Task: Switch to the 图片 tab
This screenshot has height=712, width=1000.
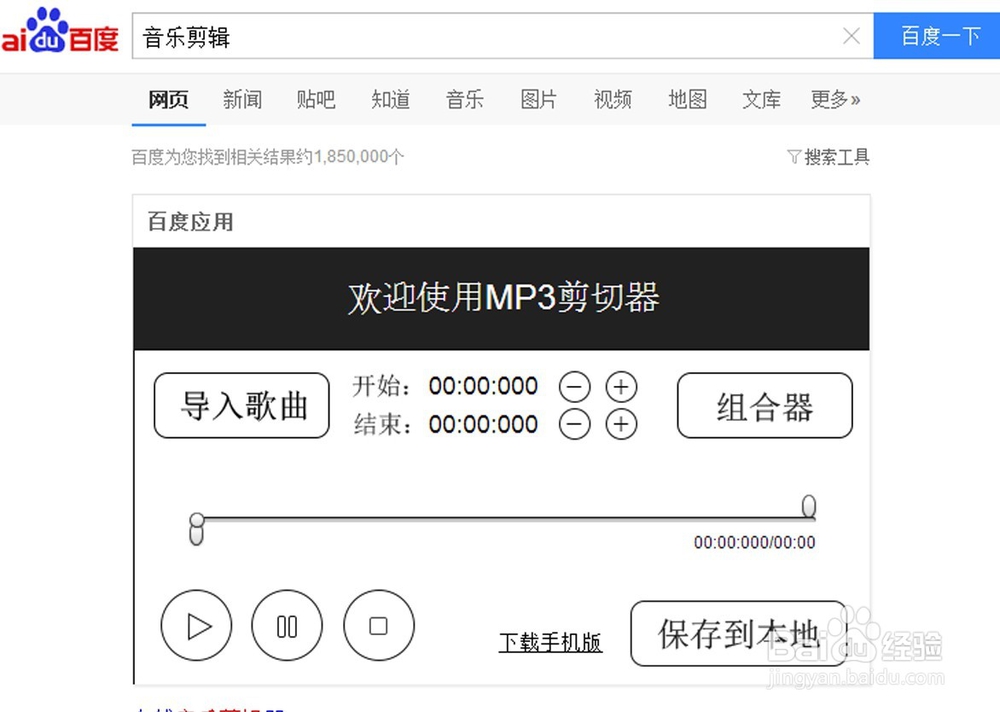Action: click(x=539, y=100)
